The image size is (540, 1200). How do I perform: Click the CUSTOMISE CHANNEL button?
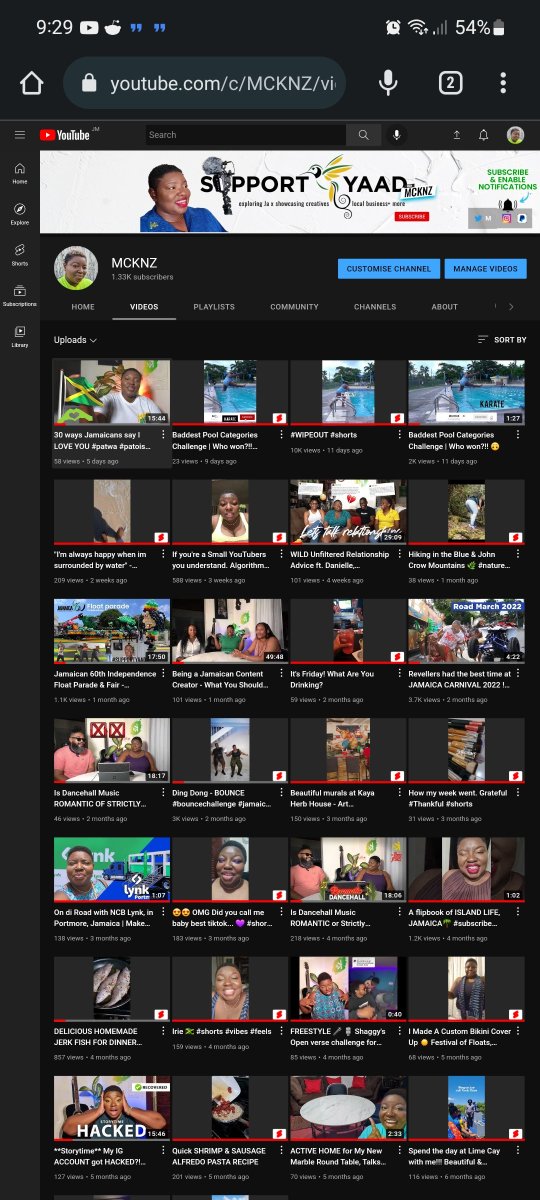[x=390, y=268]
